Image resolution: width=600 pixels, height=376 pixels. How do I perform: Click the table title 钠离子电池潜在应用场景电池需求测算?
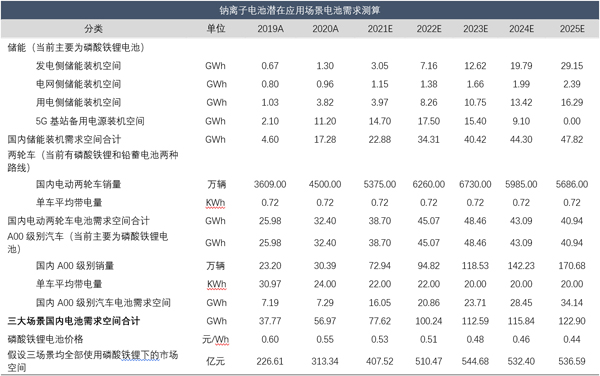click(300, 10)
